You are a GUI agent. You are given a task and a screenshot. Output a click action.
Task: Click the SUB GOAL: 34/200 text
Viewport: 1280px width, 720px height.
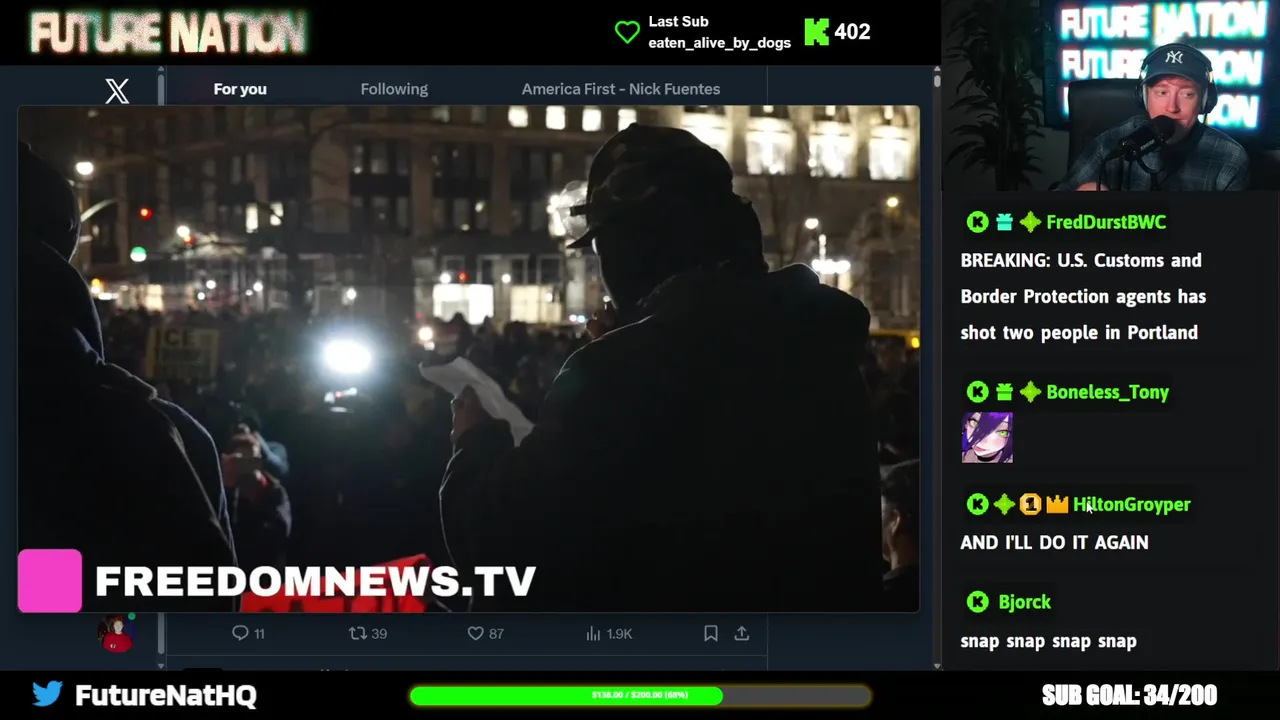coord(1129,695)
